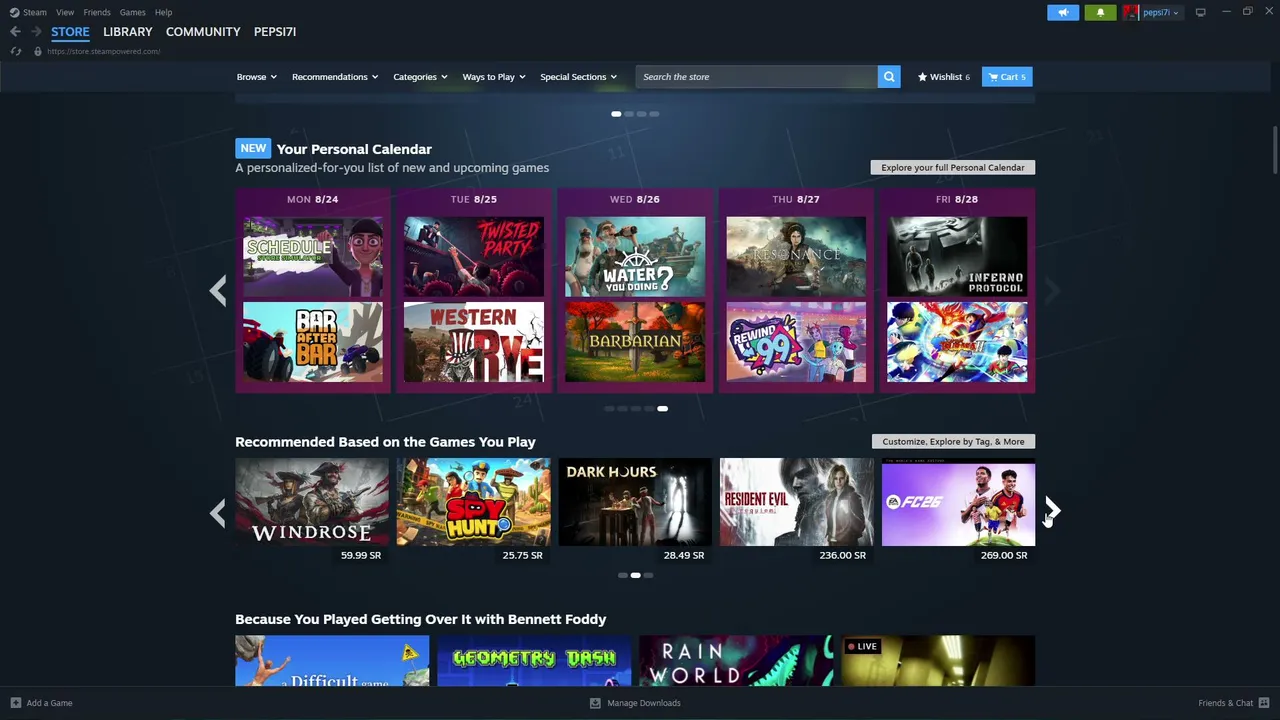
Task: Open the Categories dropdown
Action: pyautogui.click(x=420, y=77)
